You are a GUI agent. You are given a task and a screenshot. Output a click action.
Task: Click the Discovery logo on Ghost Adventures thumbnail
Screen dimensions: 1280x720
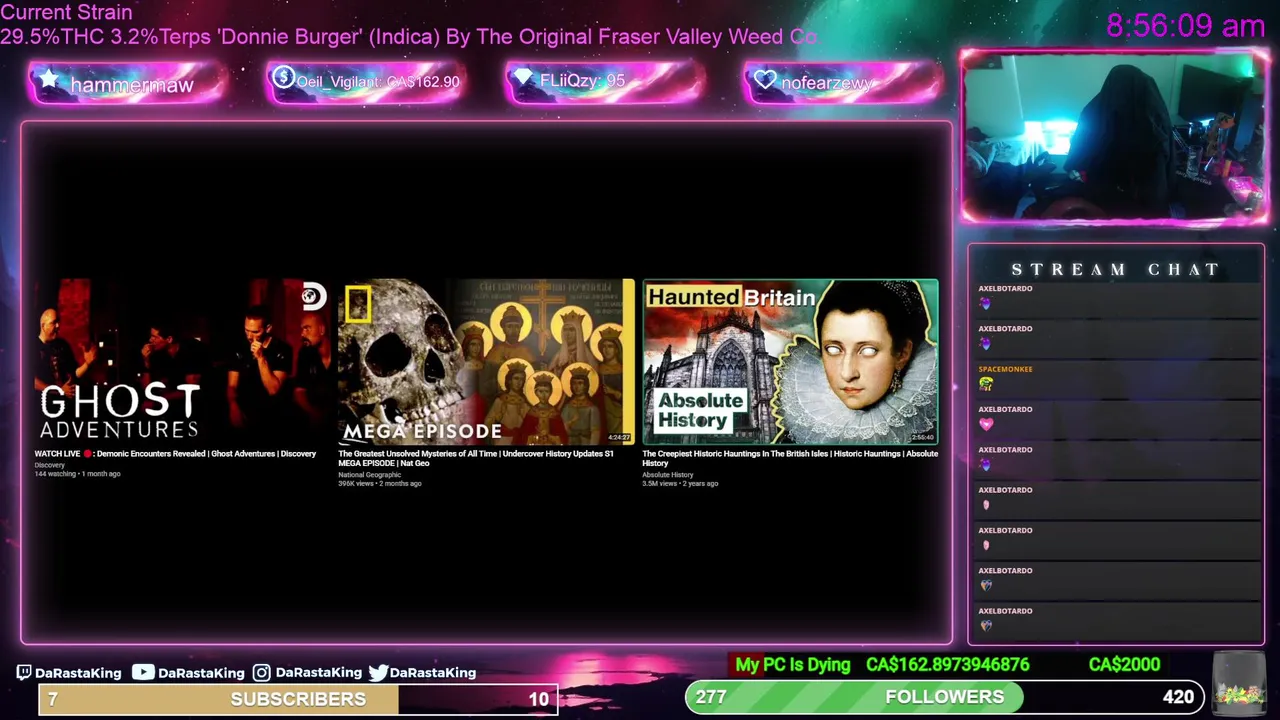coord(313,296)
